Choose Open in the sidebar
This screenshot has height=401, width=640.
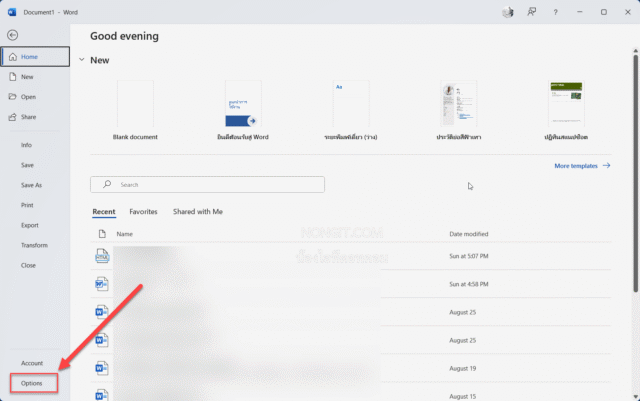pyautogui.click(x=35, y=97)
